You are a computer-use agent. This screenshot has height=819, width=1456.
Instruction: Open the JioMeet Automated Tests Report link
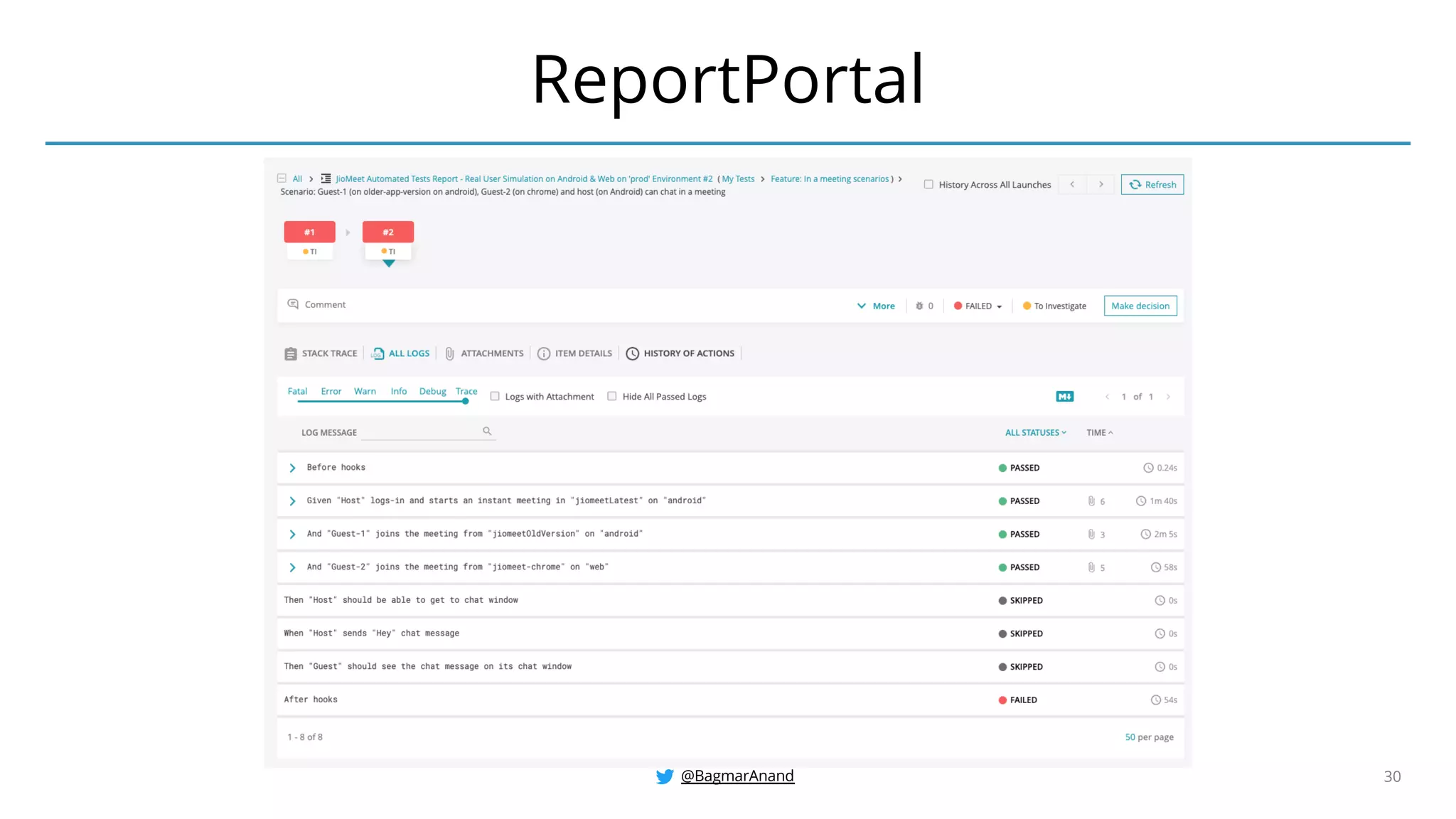pos(524,179)
